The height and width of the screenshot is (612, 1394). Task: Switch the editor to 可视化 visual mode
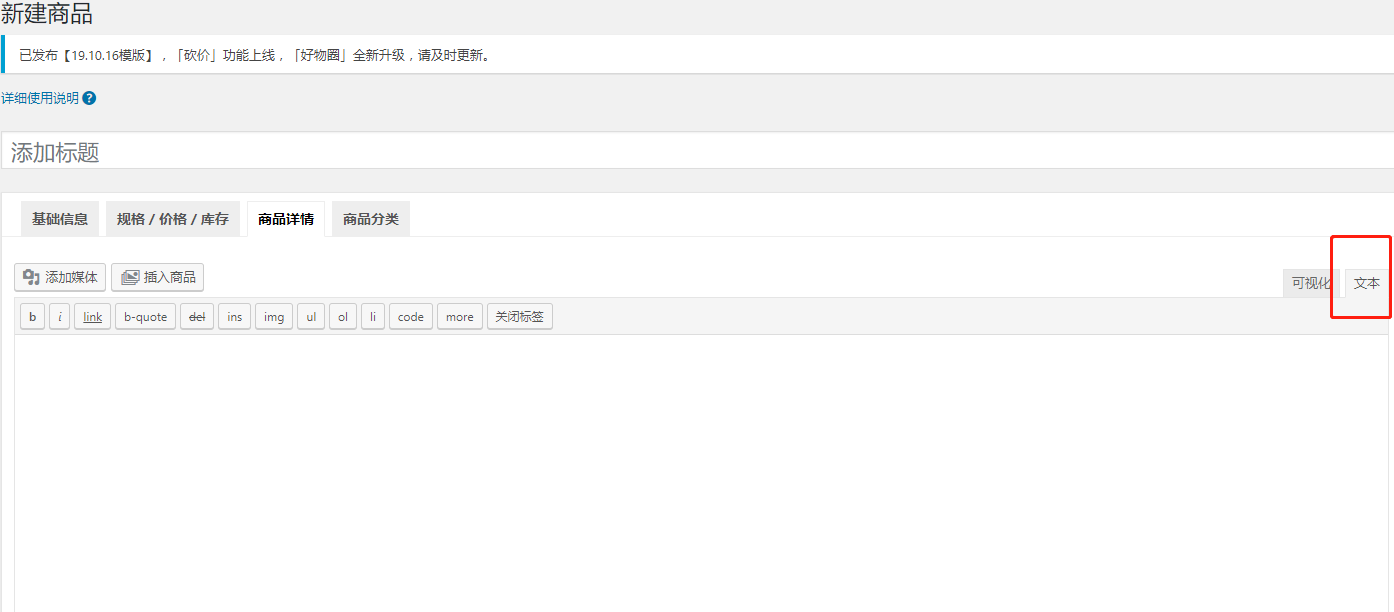[1310, 283]
